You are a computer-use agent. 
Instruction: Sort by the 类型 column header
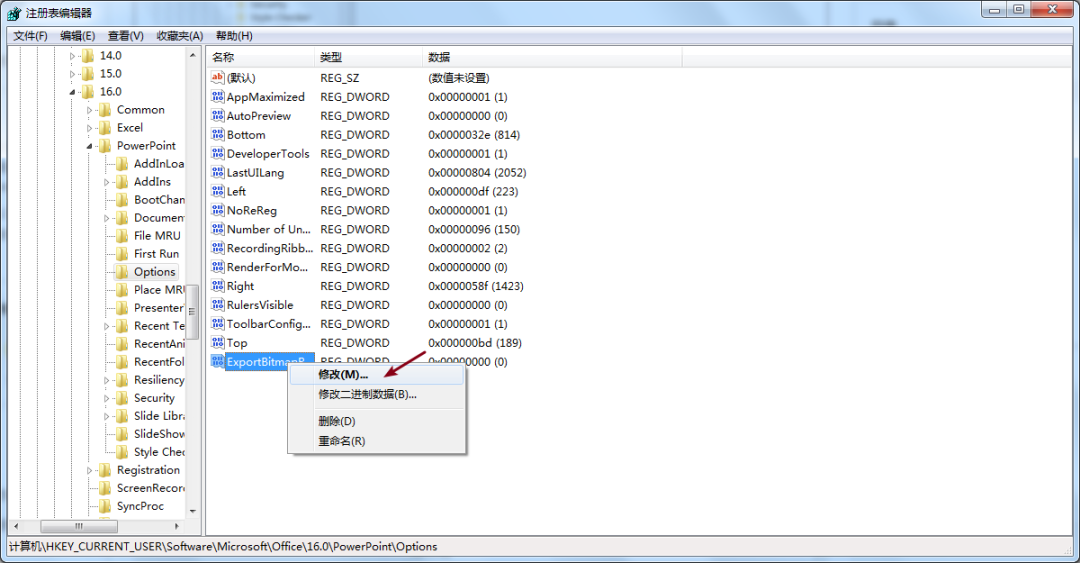pyautogui.click(x=368, y=57)
